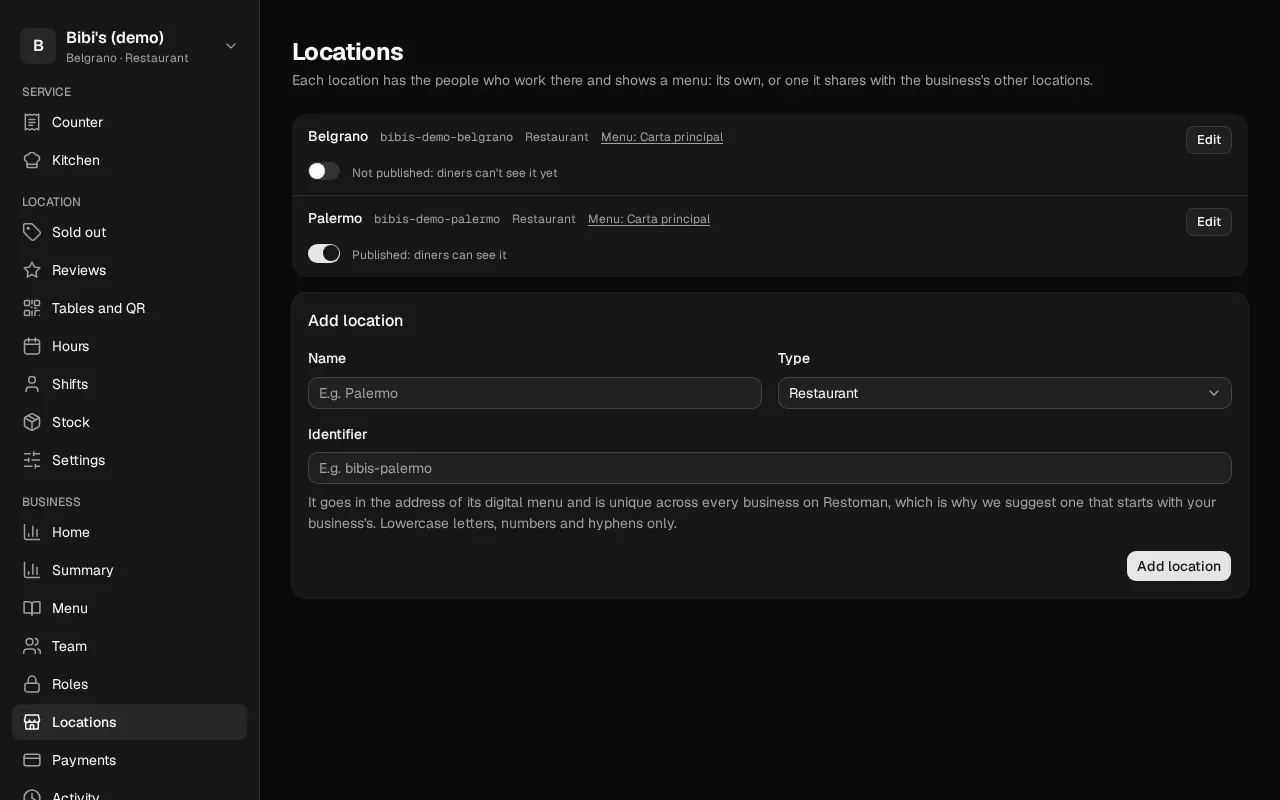Go to Hours page
This screenshot has height=800, width=1280.
(x=130, y=346)
